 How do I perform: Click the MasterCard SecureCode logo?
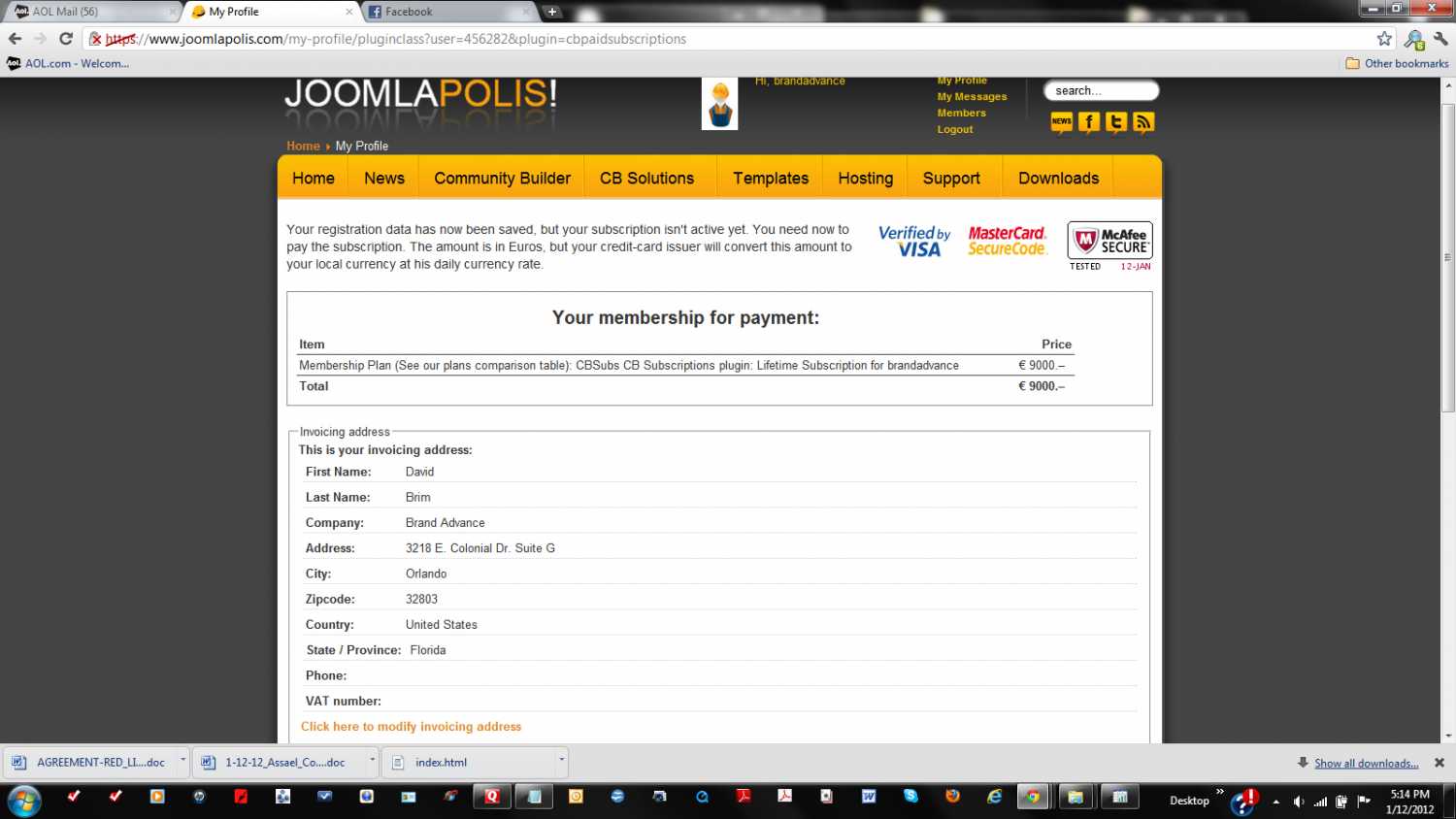1008,242
